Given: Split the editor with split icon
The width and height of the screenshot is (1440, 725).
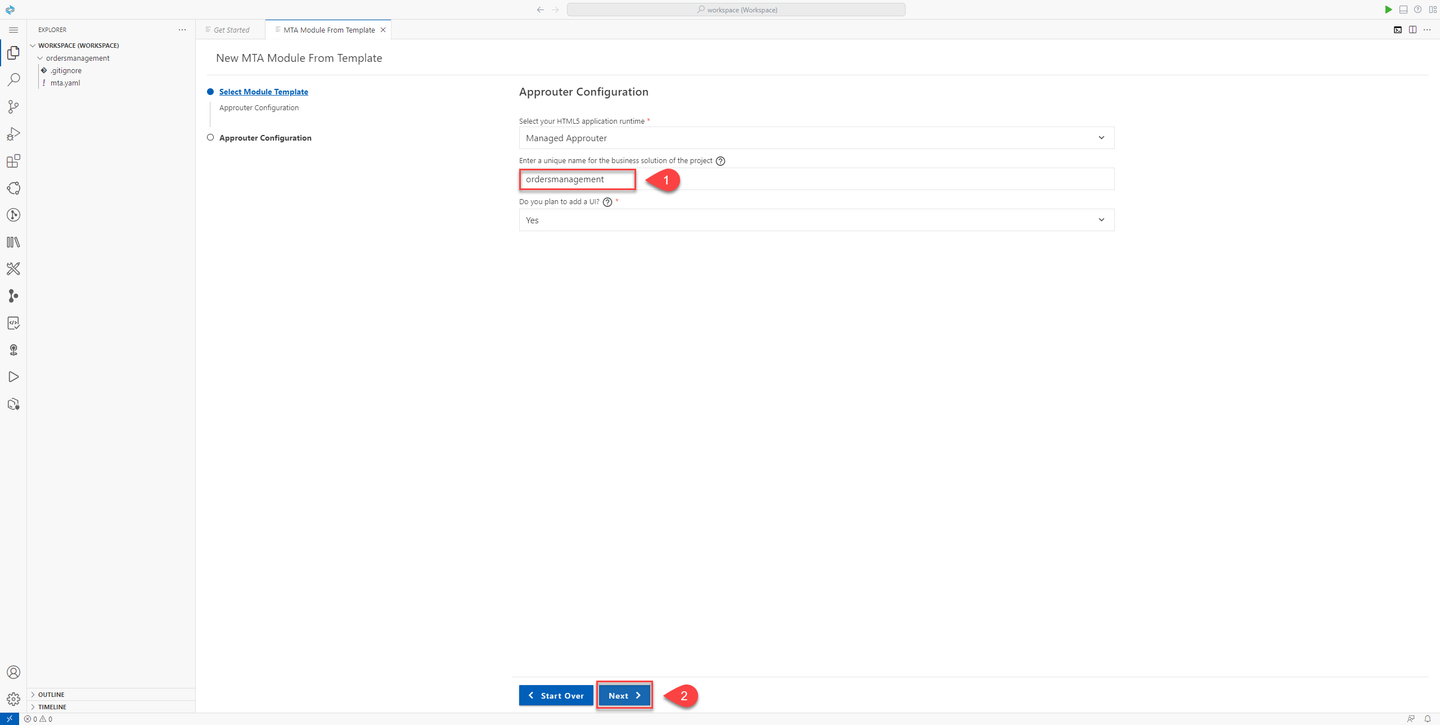Looking at the screenshot, I should [x=1412, y=30].
